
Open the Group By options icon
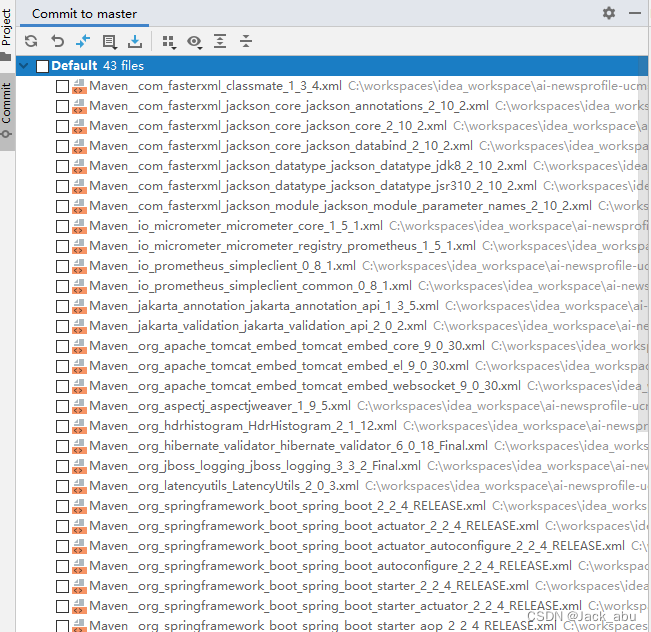tap(169, 42)
